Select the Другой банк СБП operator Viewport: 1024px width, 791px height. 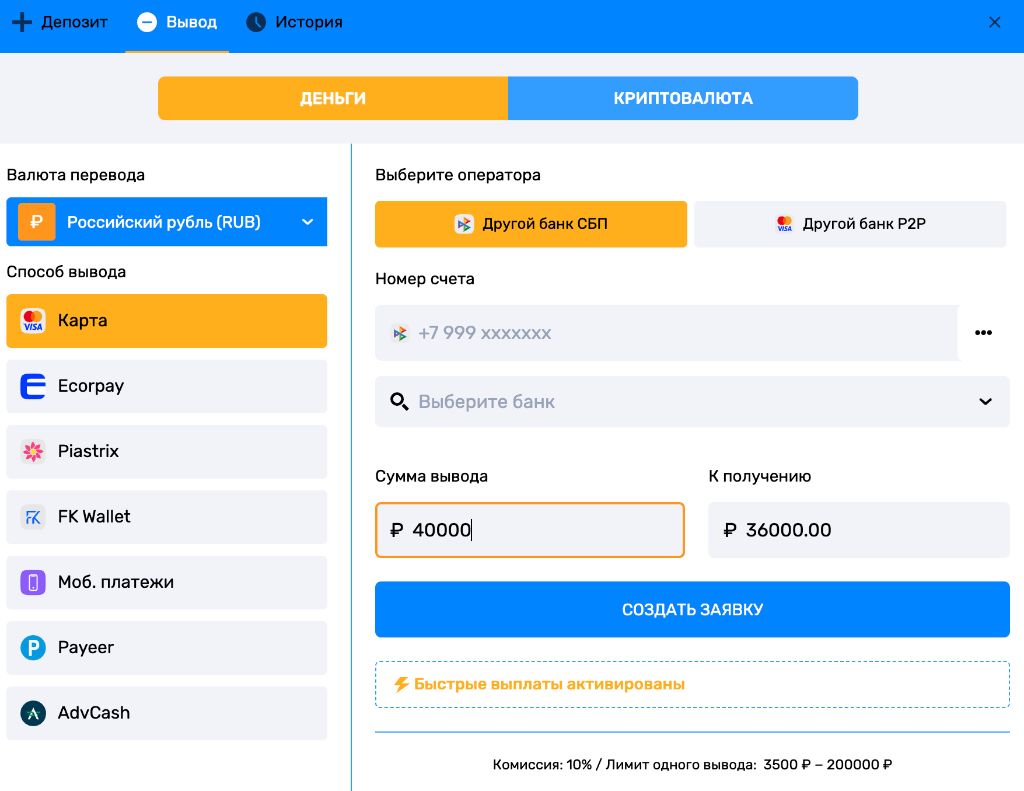tap(531, 224)
